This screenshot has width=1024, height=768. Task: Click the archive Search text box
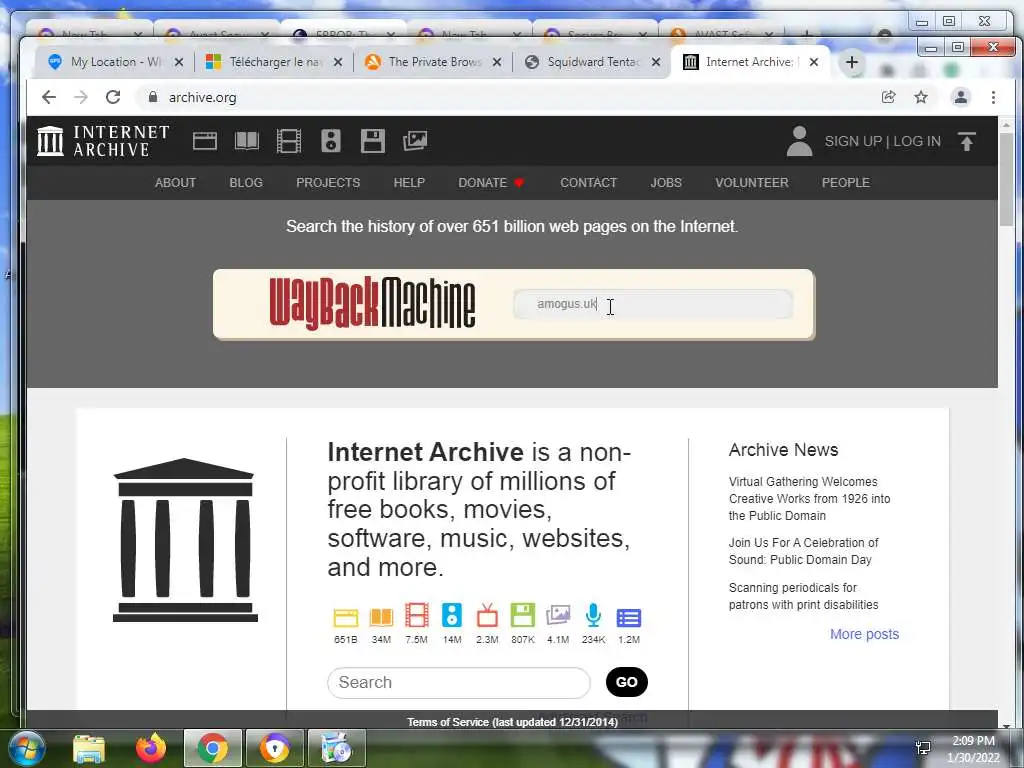[458, 682]
